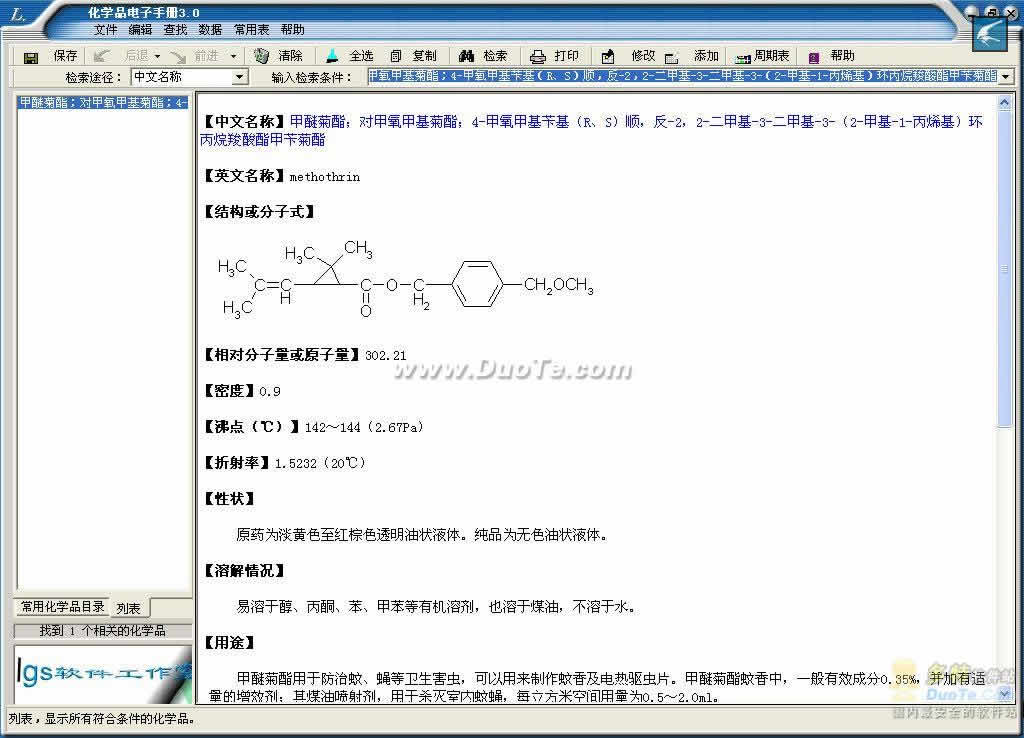This screenshot has height=738, width=1024.
Task: Click the Clear (清除) toolbar icon
Action: 262,56
